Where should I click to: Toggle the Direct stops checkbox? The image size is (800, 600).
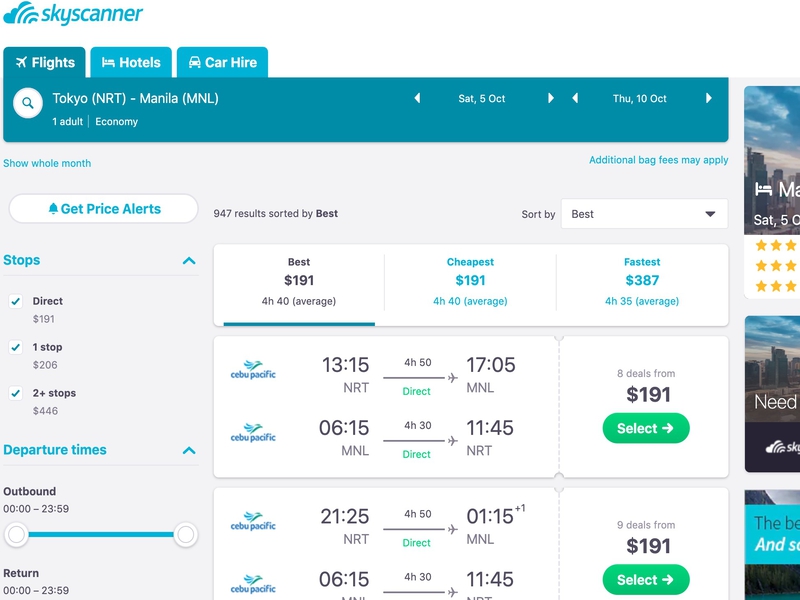click(16, 301)
